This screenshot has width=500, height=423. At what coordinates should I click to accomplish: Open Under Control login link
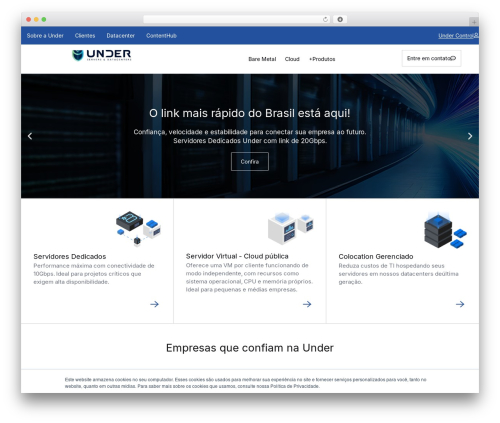click(x=458, y=36)
